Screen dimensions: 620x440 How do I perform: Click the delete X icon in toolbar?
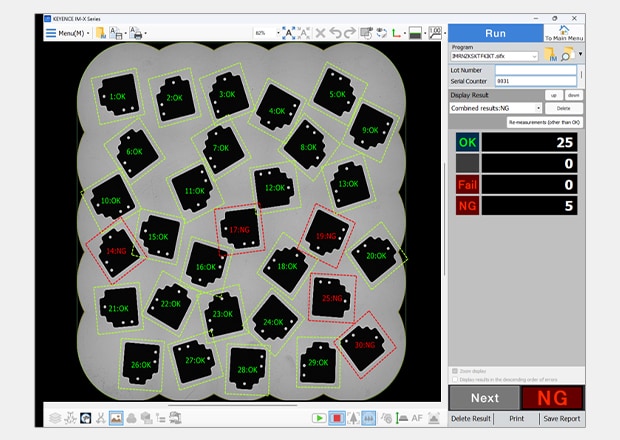[x=321, y=33]
